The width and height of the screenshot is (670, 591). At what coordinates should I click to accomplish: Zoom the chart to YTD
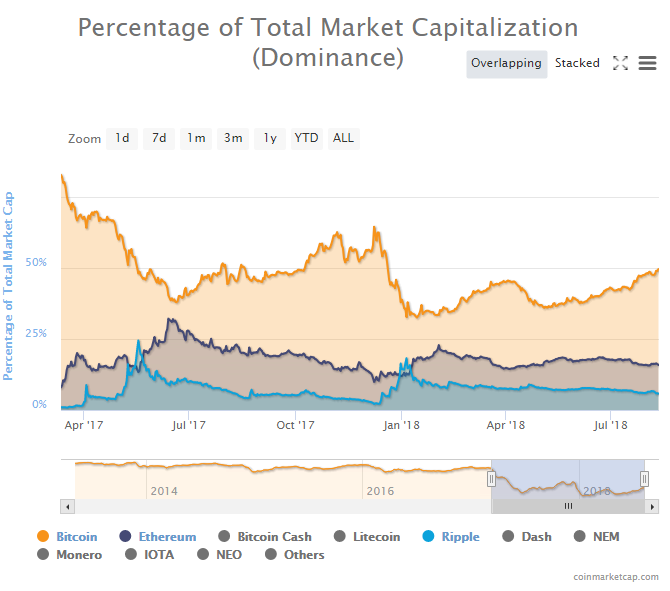pyautogui.click(x=306, y=138)
